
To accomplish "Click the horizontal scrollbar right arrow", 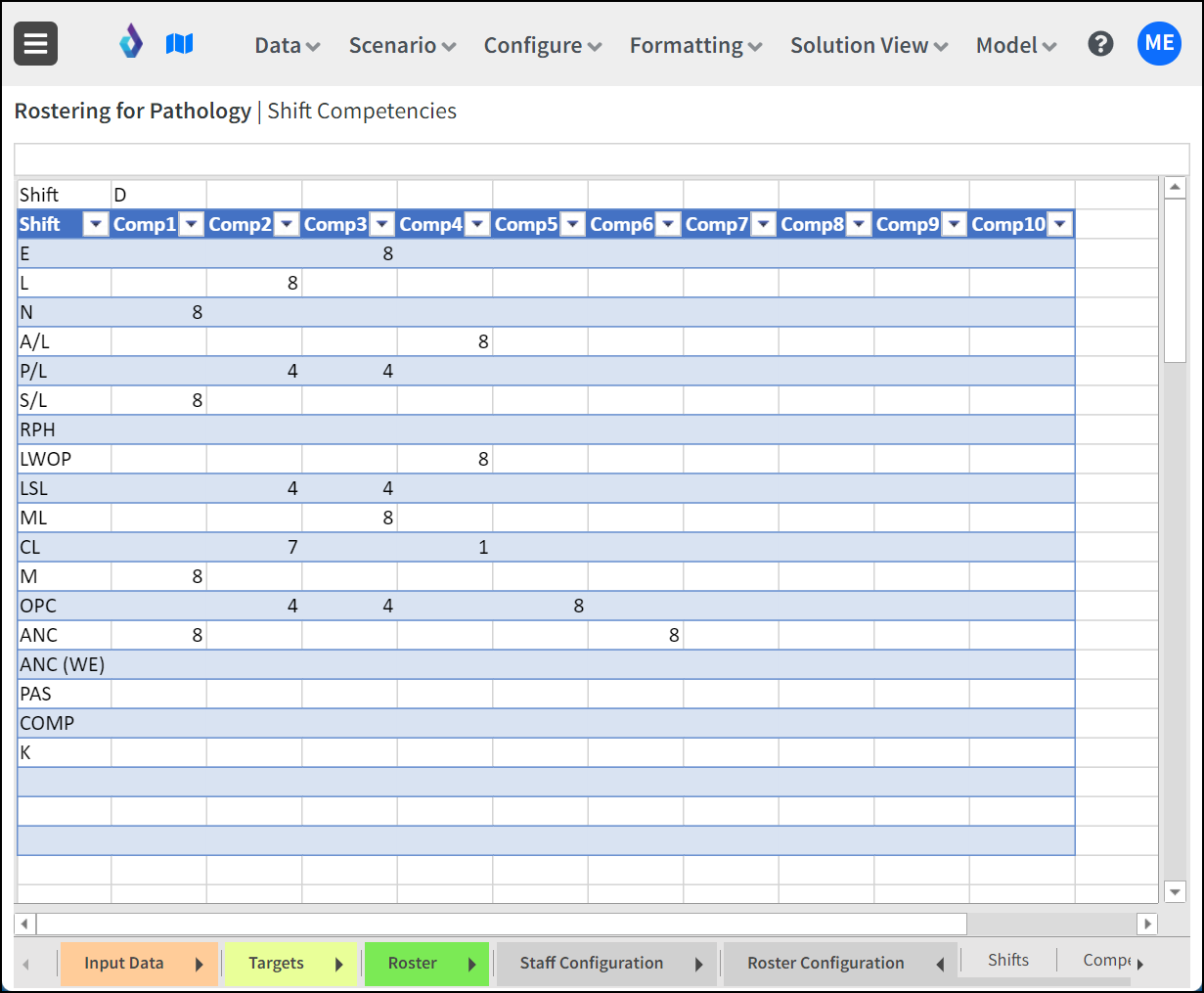I will click(x=1147, y=924).
